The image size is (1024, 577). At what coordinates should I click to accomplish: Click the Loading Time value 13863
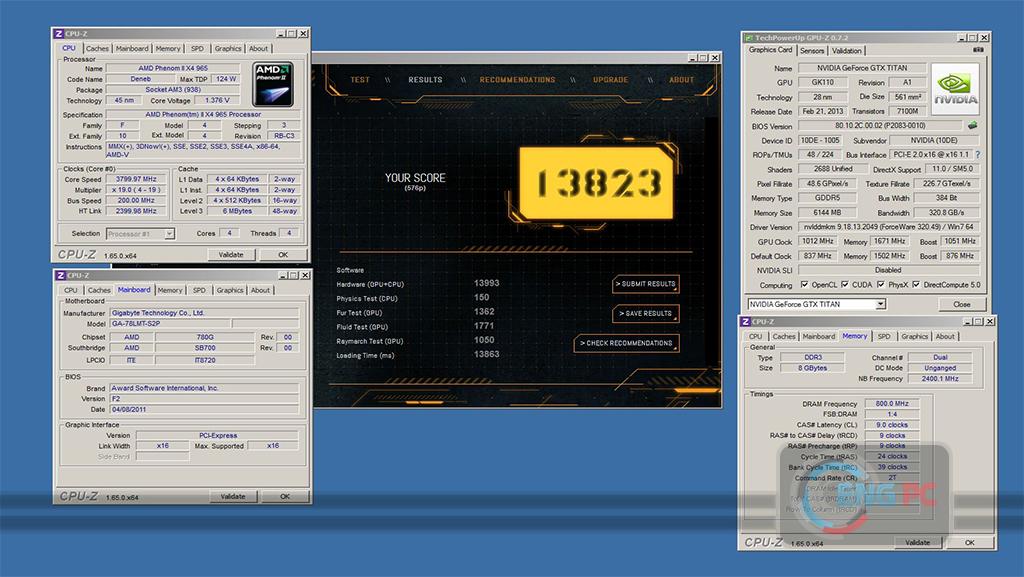[487, 354]
